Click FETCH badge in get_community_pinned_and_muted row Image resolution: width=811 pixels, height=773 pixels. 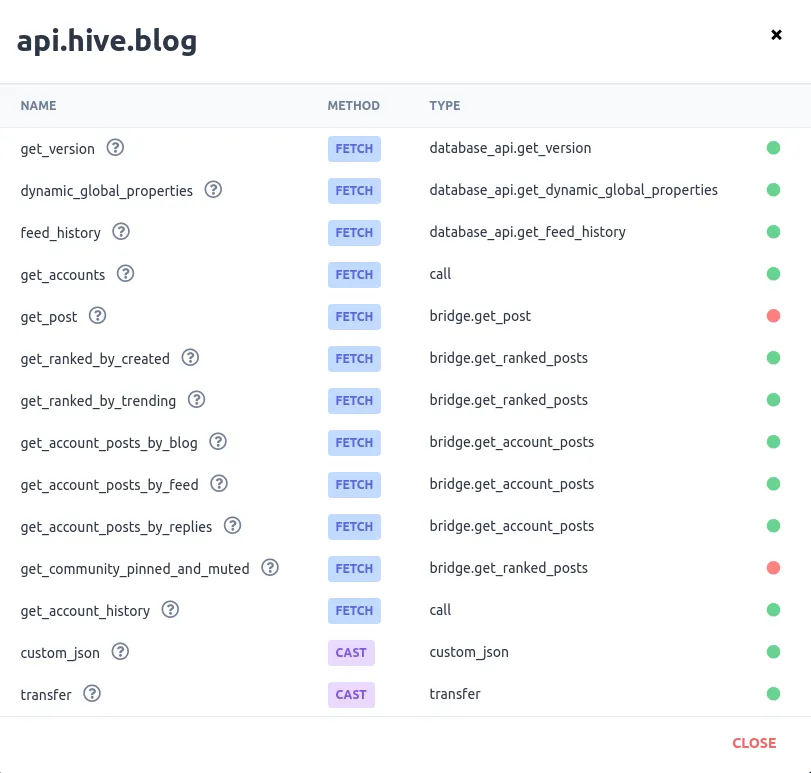click(x=354, y=569)
